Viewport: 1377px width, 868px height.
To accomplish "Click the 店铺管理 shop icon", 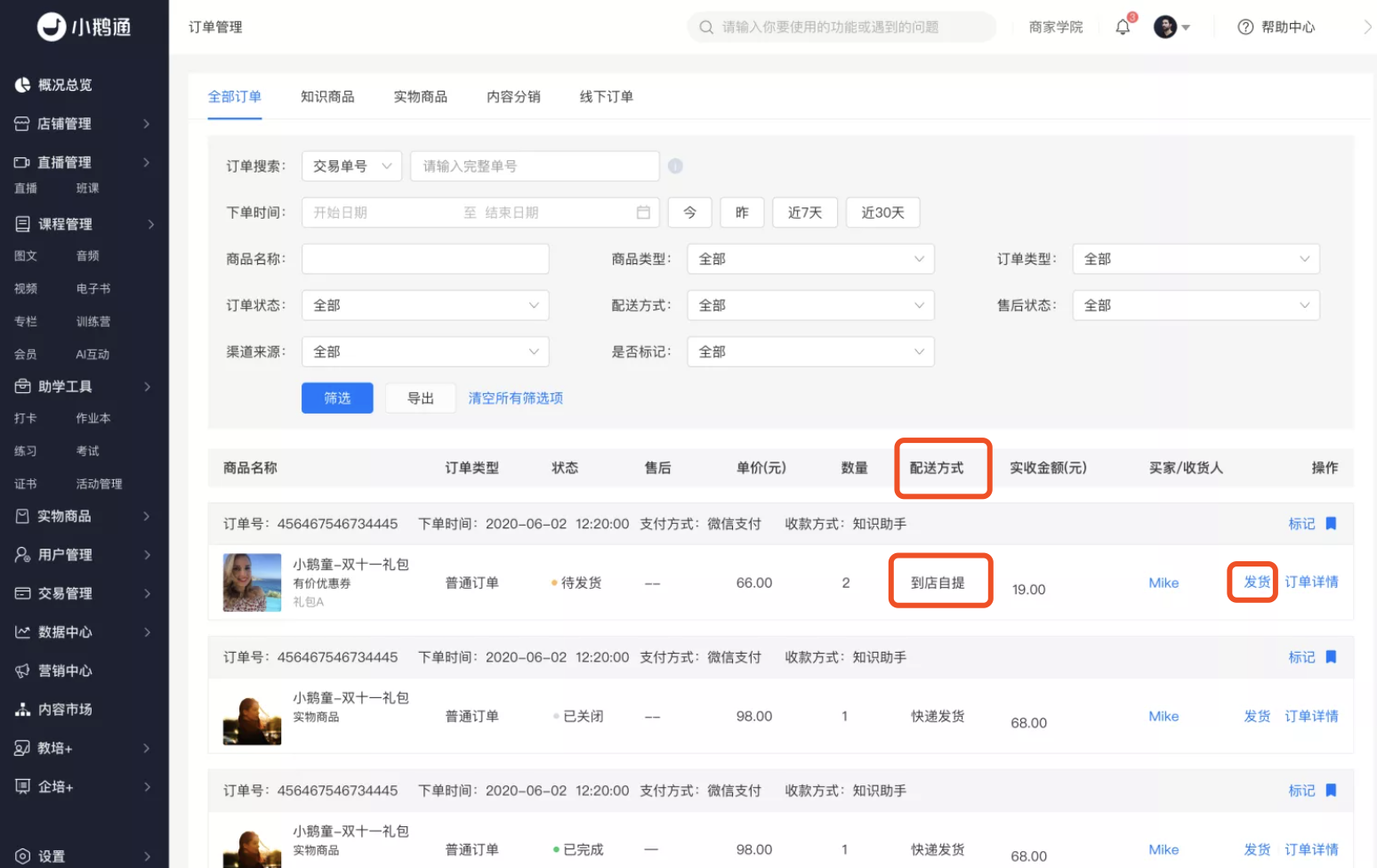I will tap(22, 124).
